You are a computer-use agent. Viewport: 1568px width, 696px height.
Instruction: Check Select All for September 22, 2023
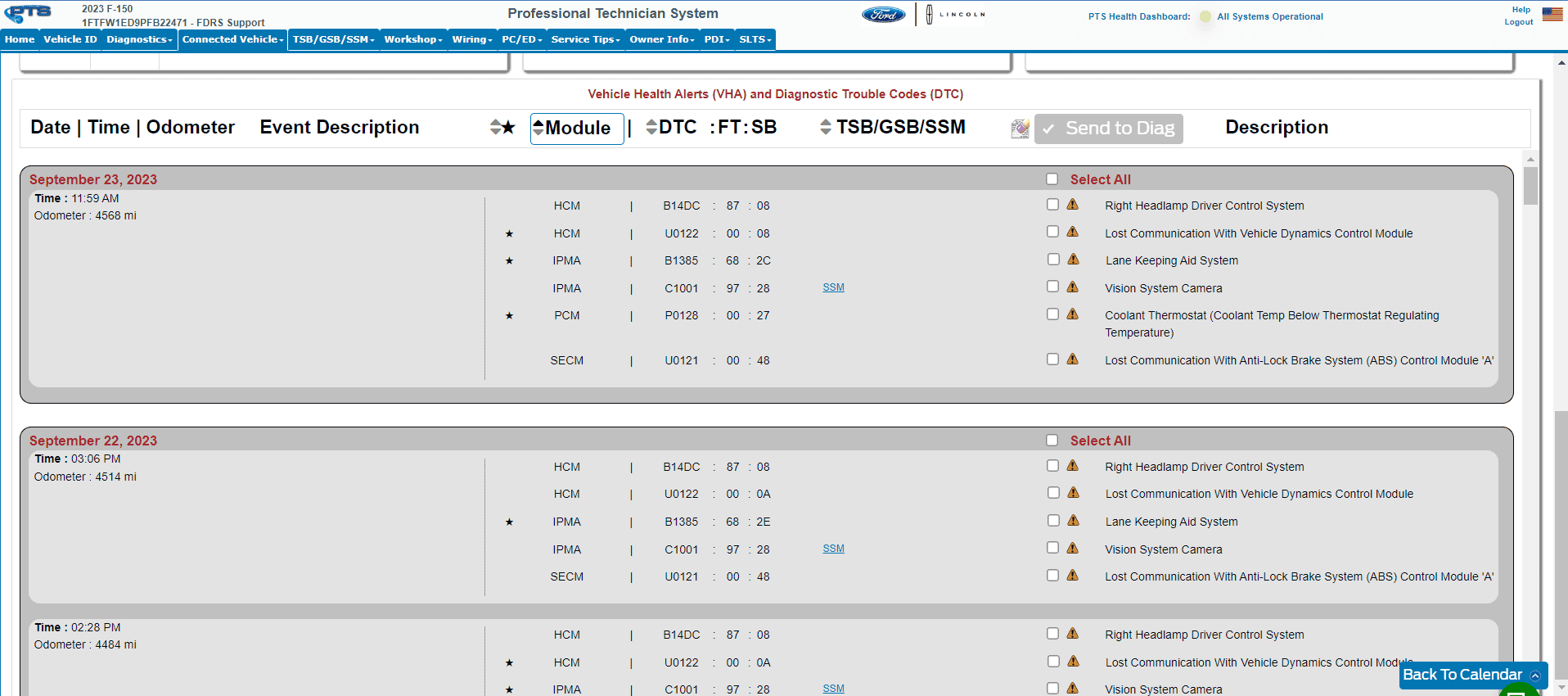point(1052,441)
